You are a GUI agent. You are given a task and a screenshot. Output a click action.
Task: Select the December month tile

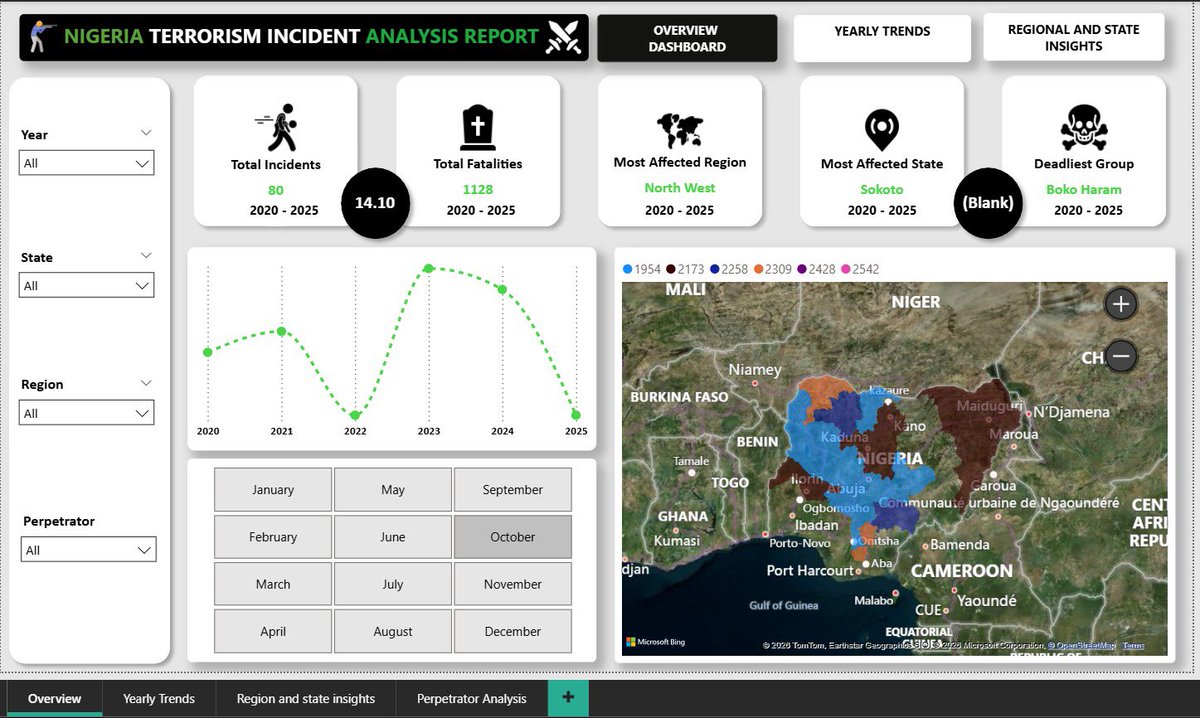point(513,631)
